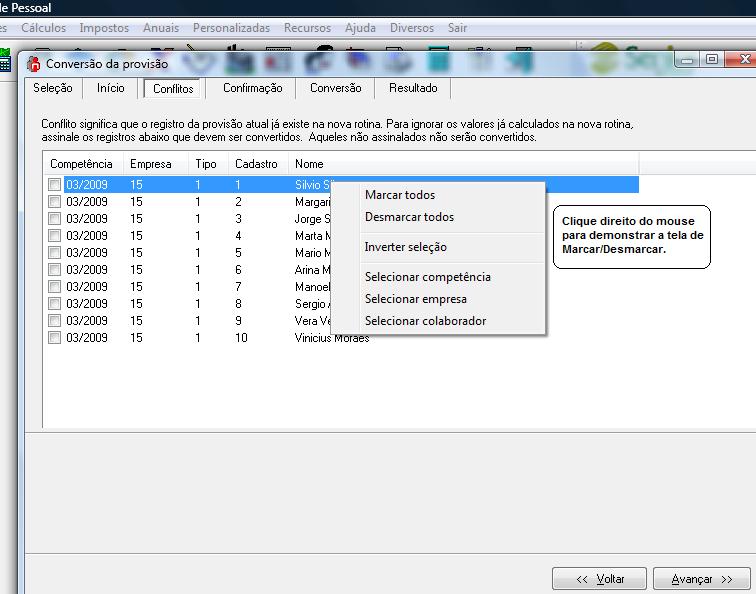Viewport: 756px width, 594px height.
Task: Sort by the Empresa column header
Action: pos(156,164)
